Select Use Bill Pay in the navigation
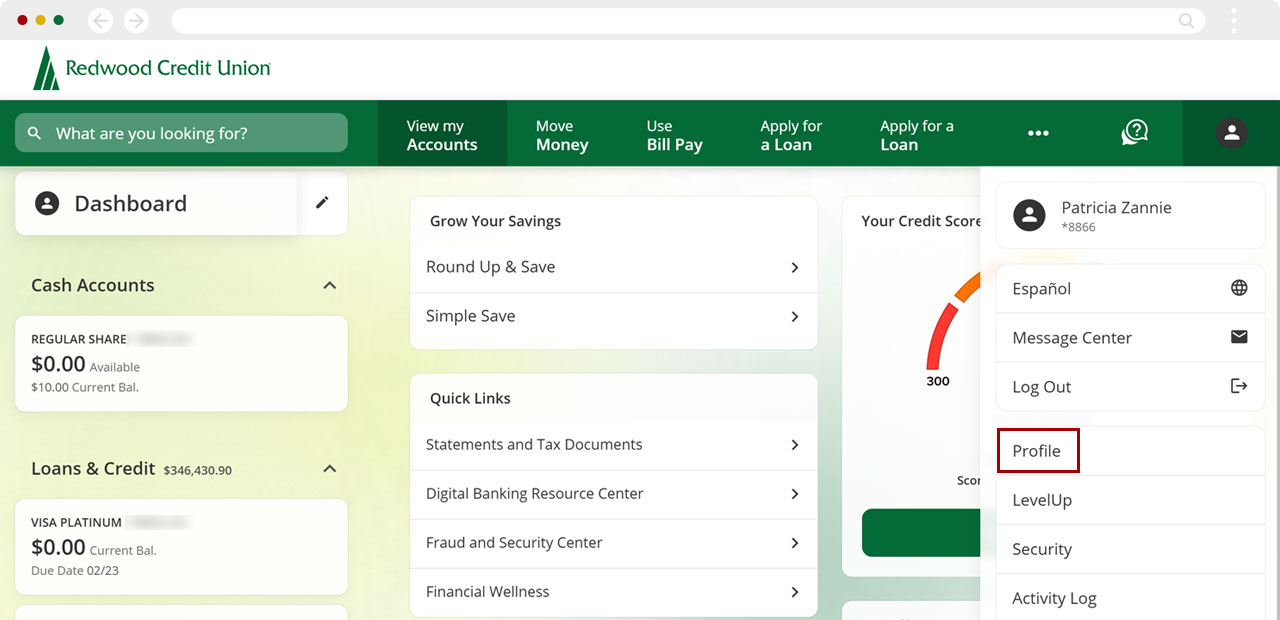The image size is (1280, 620). pyautogui.click(x=674, y=132)
